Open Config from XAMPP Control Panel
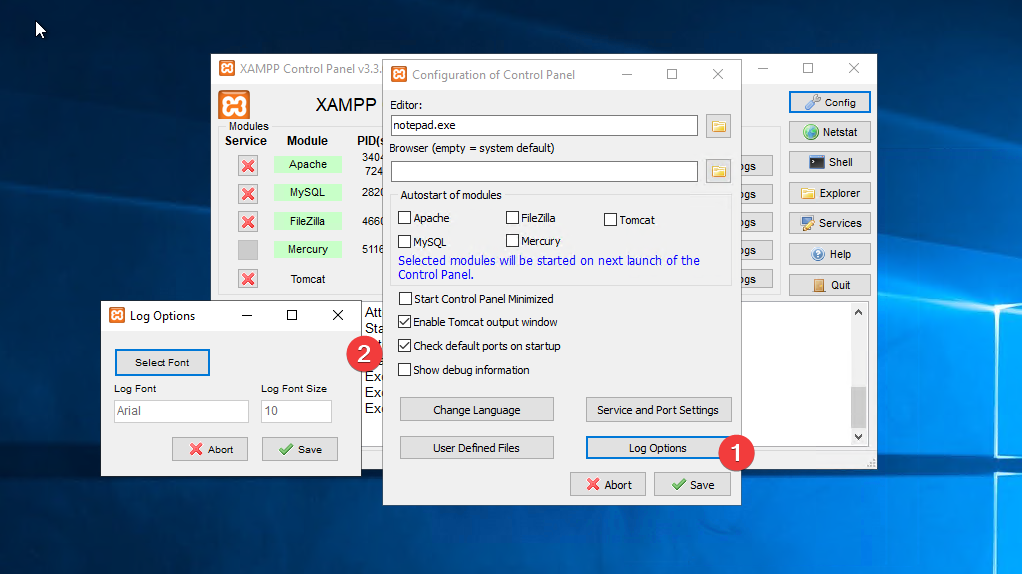Viewport: 1022px width, 574px height. (830, 102)
